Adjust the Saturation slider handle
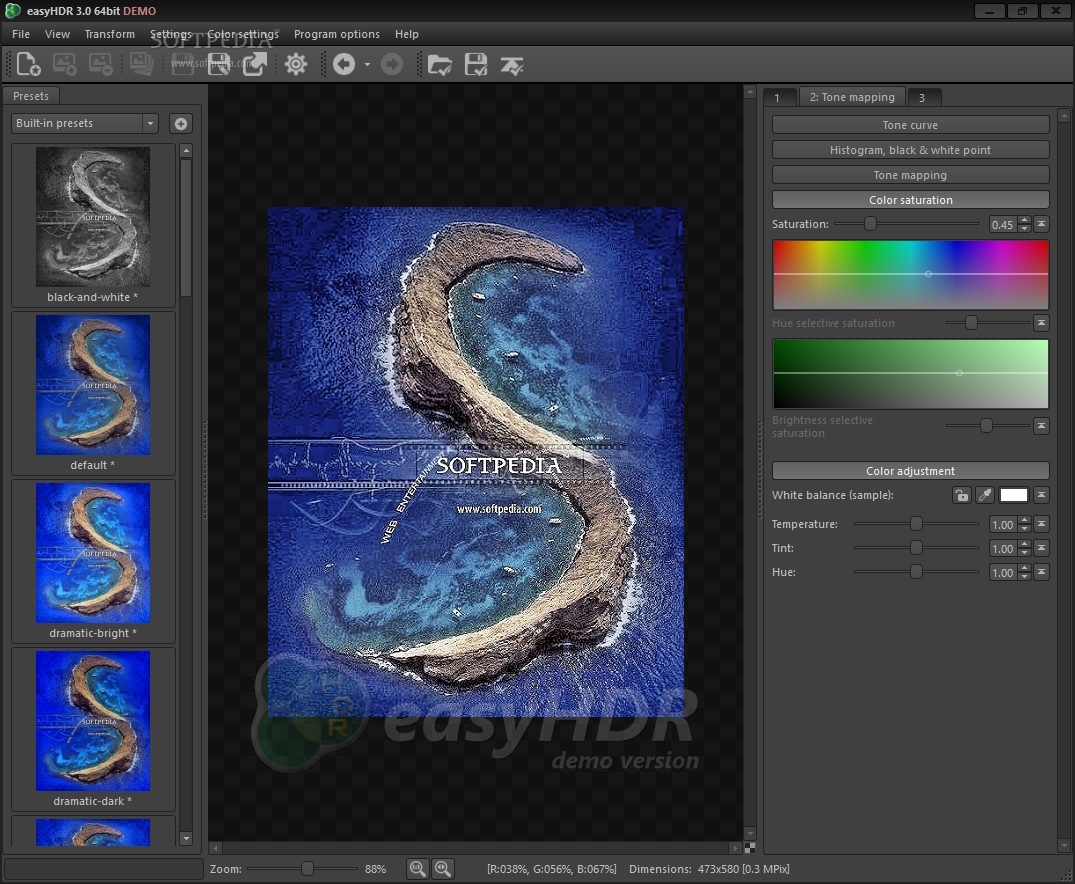This screenshot has height=884, width=1075. pyautogui.click(x=870, y=224)
